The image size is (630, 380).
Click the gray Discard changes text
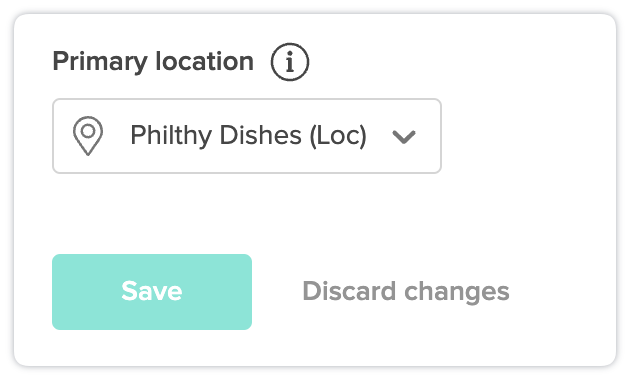coord(406,292)
